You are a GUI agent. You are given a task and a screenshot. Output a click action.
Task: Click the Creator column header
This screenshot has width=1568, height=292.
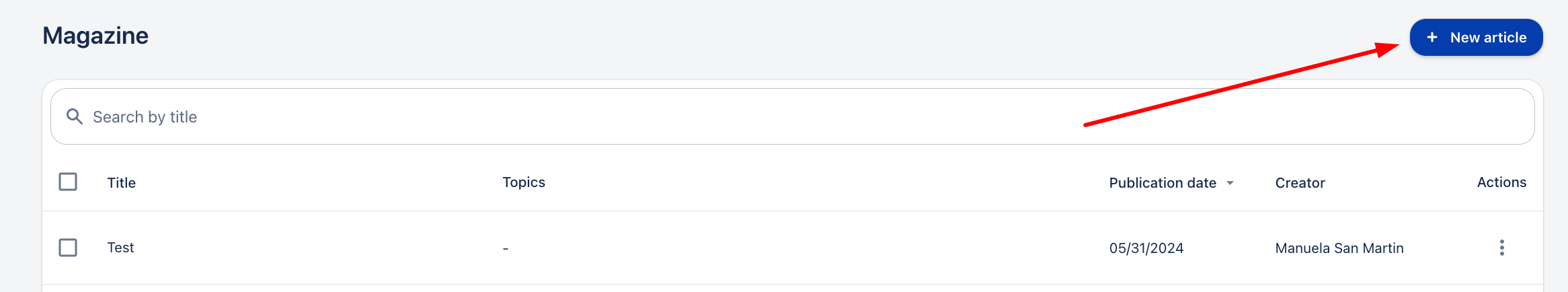[x=1300, y=183]
